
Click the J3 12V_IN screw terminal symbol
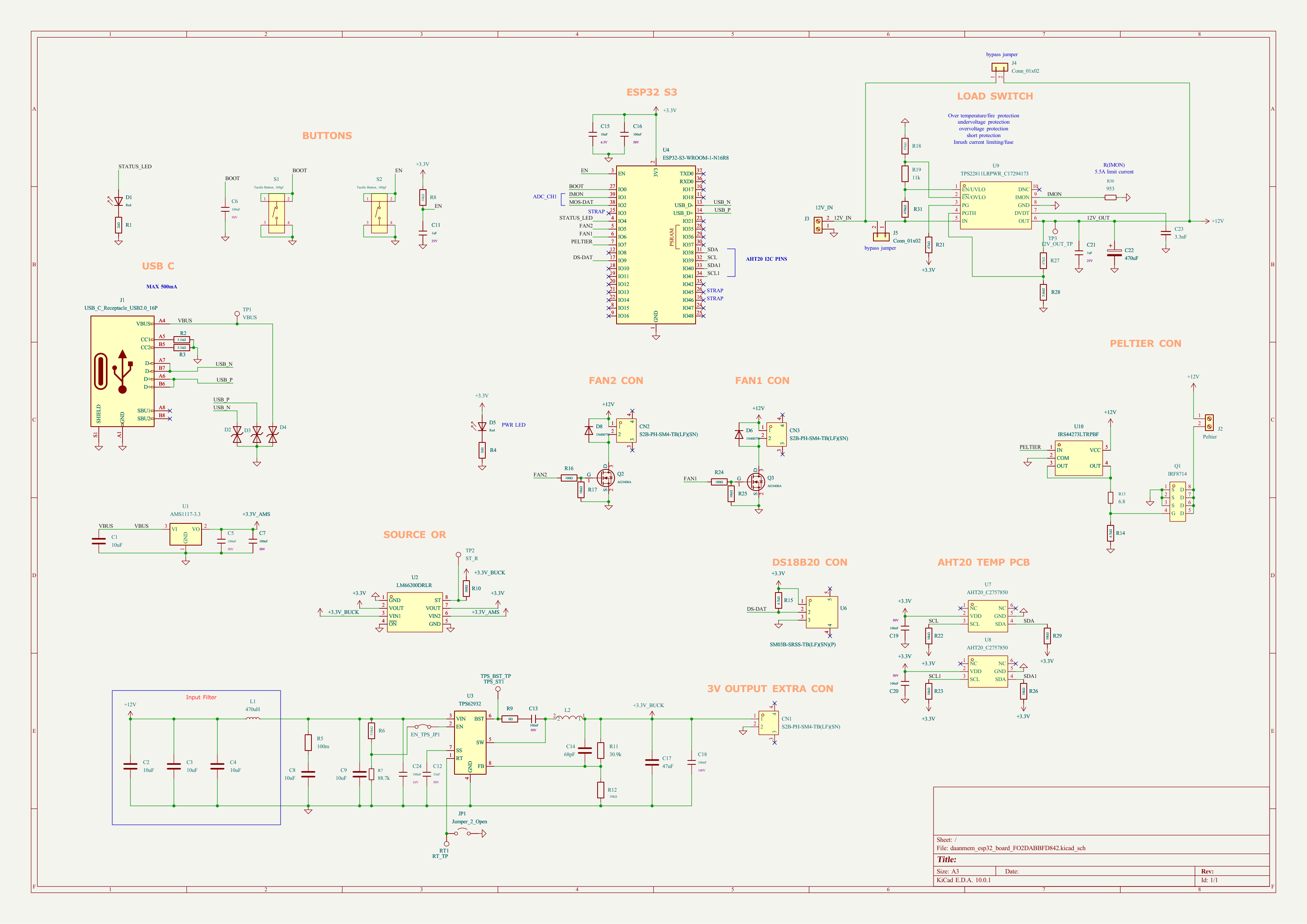pos(818,225)
